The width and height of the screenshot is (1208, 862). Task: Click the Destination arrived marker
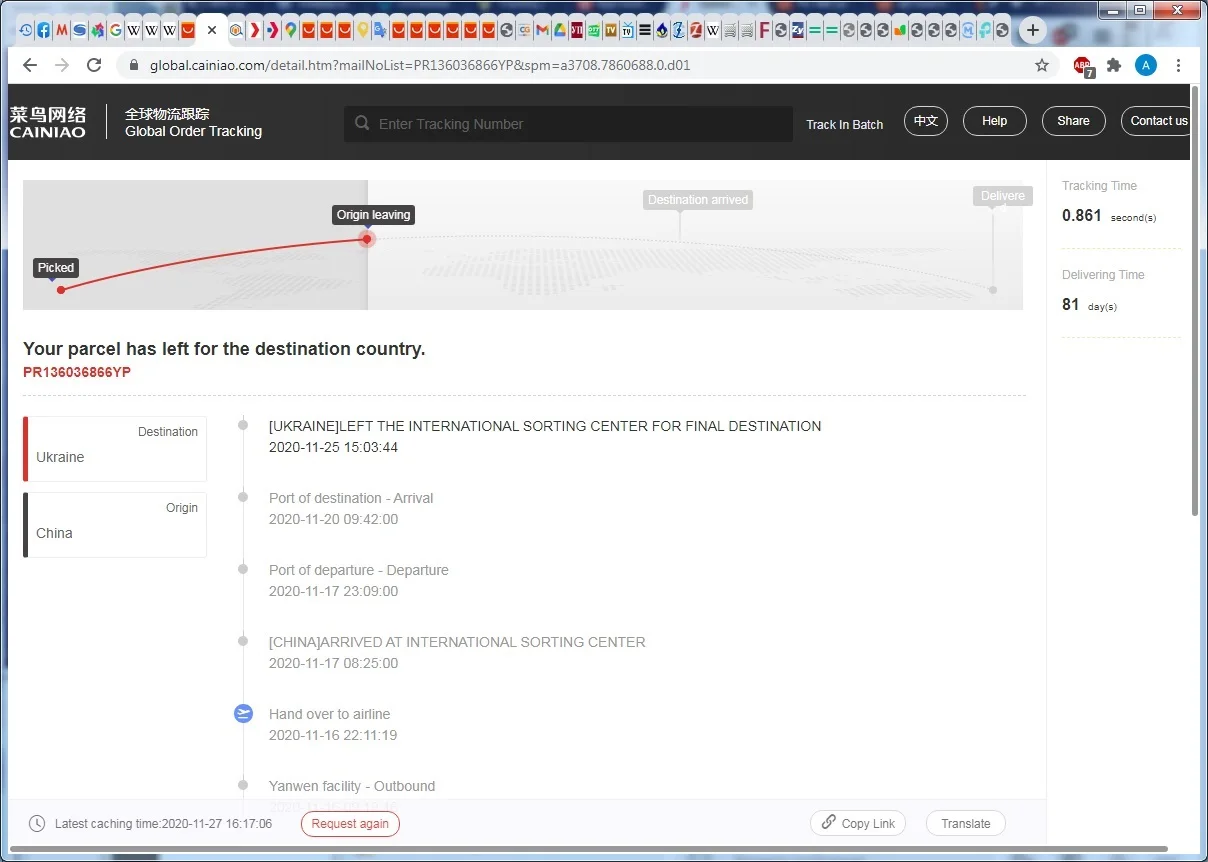point(698,200)
